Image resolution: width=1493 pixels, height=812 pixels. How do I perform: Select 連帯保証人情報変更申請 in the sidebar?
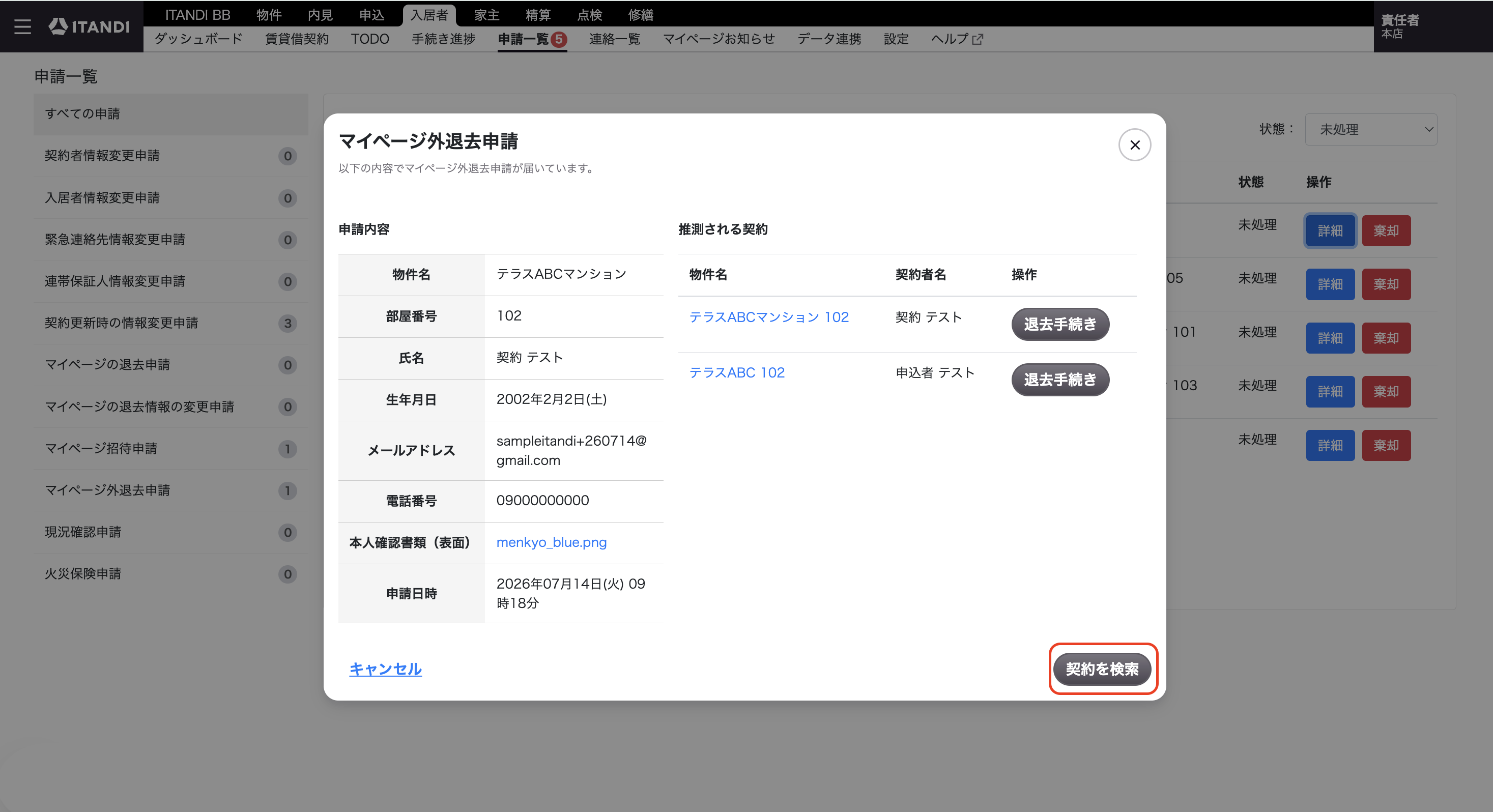point(171,281)
